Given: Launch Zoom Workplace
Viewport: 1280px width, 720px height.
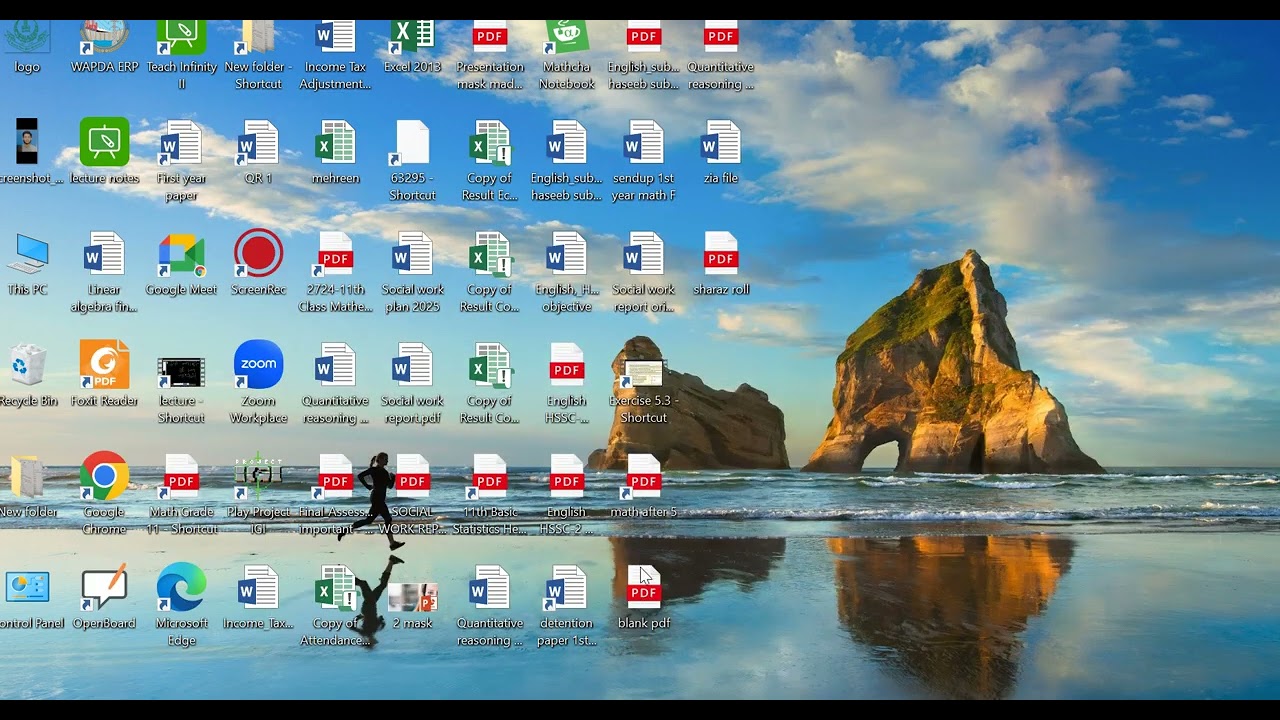Looking at the screenshot, I should tap(258, 383).
